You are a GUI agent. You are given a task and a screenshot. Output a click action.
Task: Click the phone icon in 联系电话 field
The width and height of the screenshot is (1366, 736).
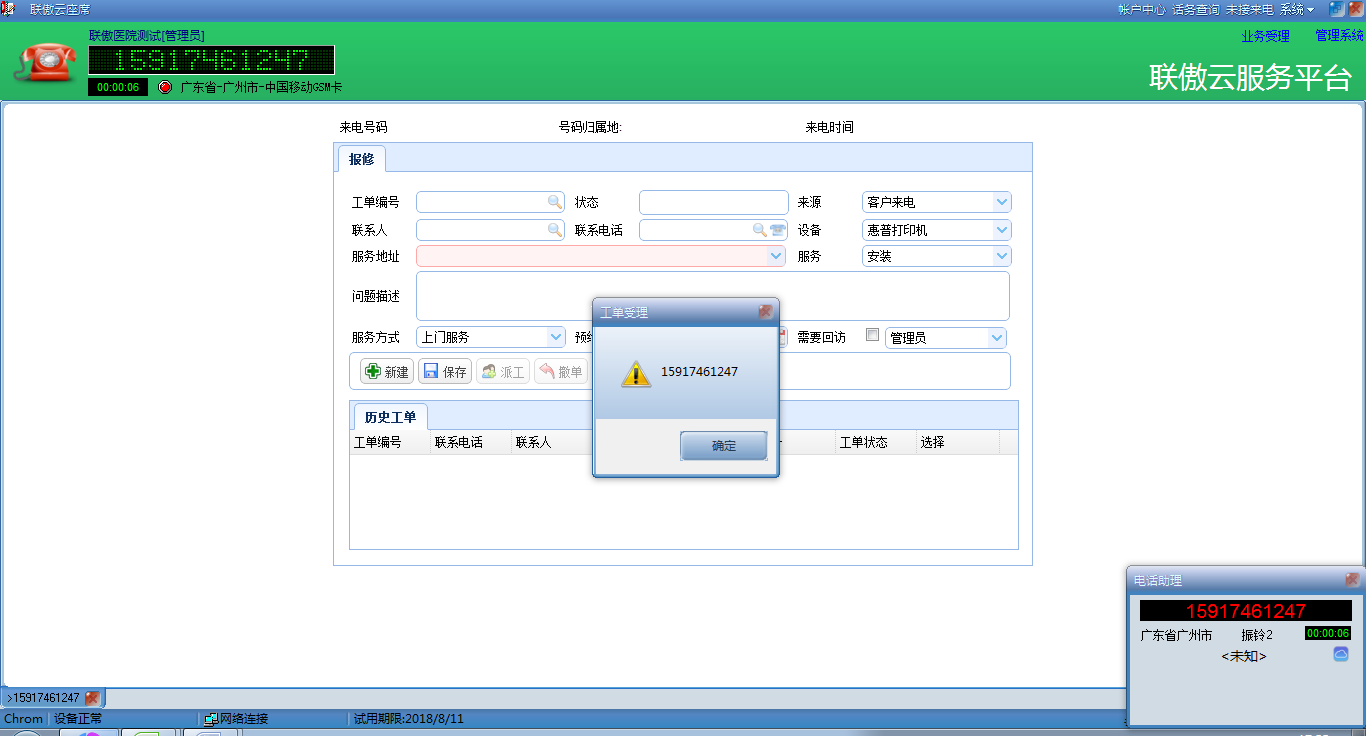tap(777, 230)
